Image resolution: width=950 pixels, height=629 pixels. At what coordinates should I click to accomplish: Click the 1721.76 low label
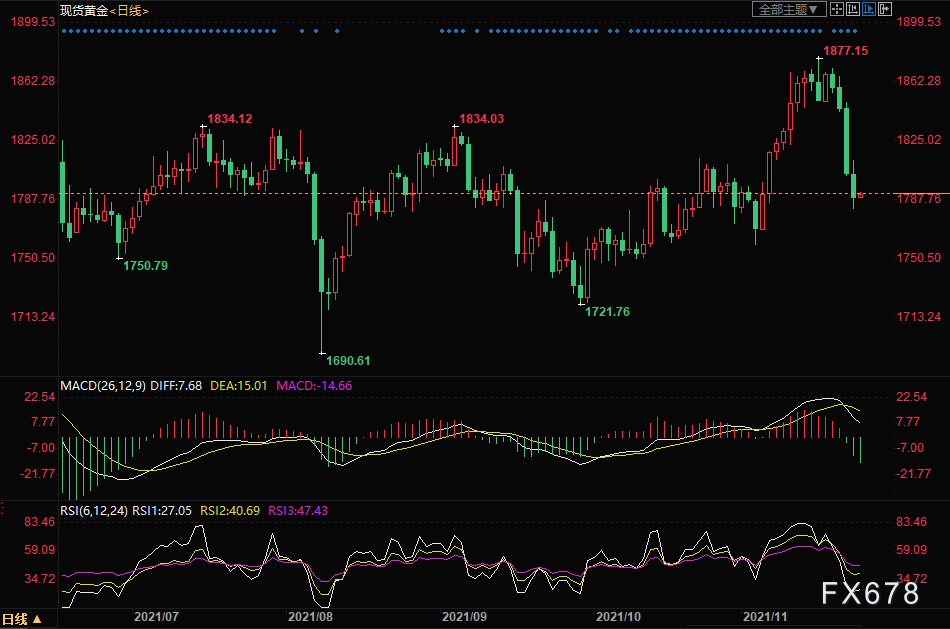click(607, 312)
